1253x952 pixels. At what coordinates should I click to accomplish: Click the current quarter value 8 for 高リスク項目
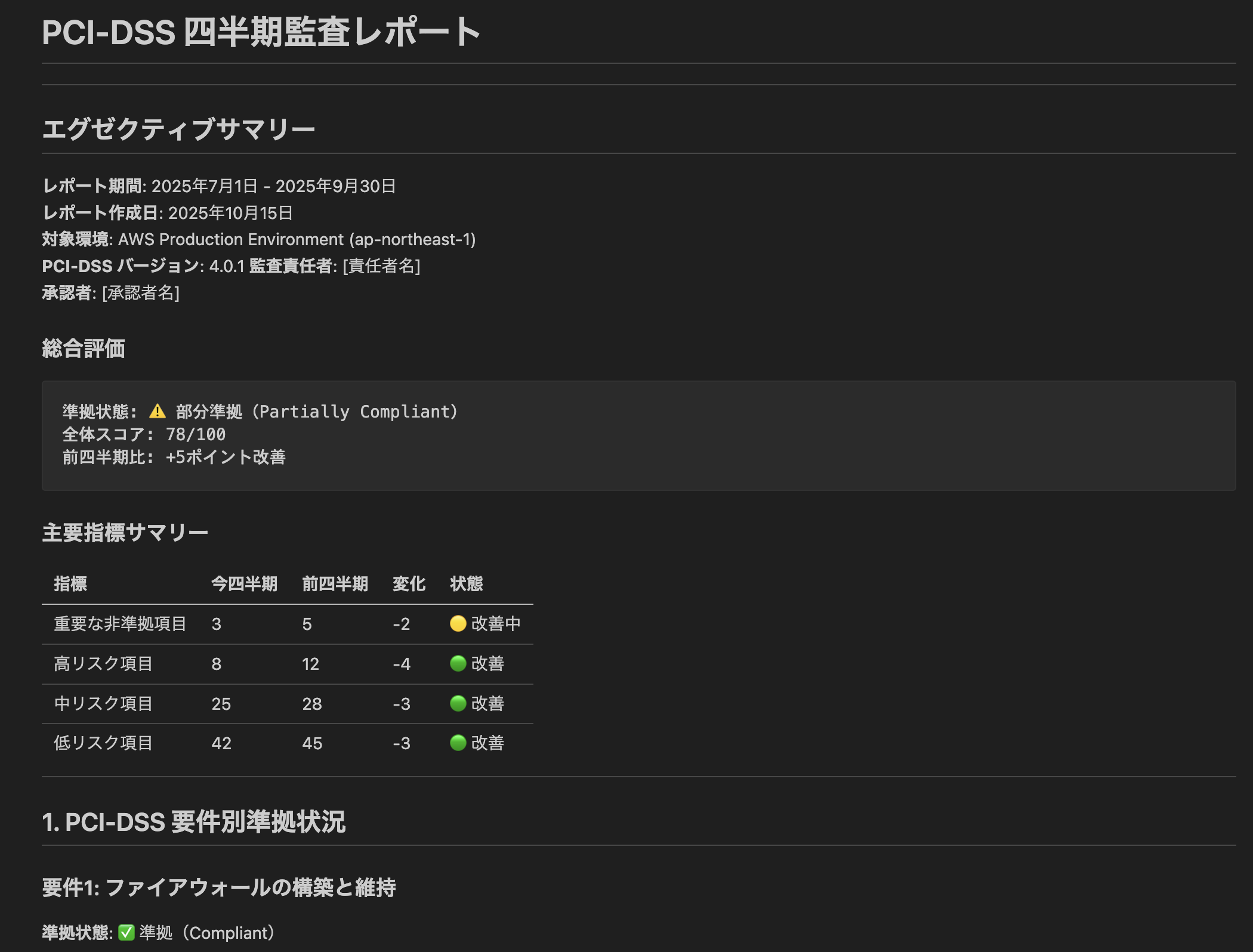point(217,664)
